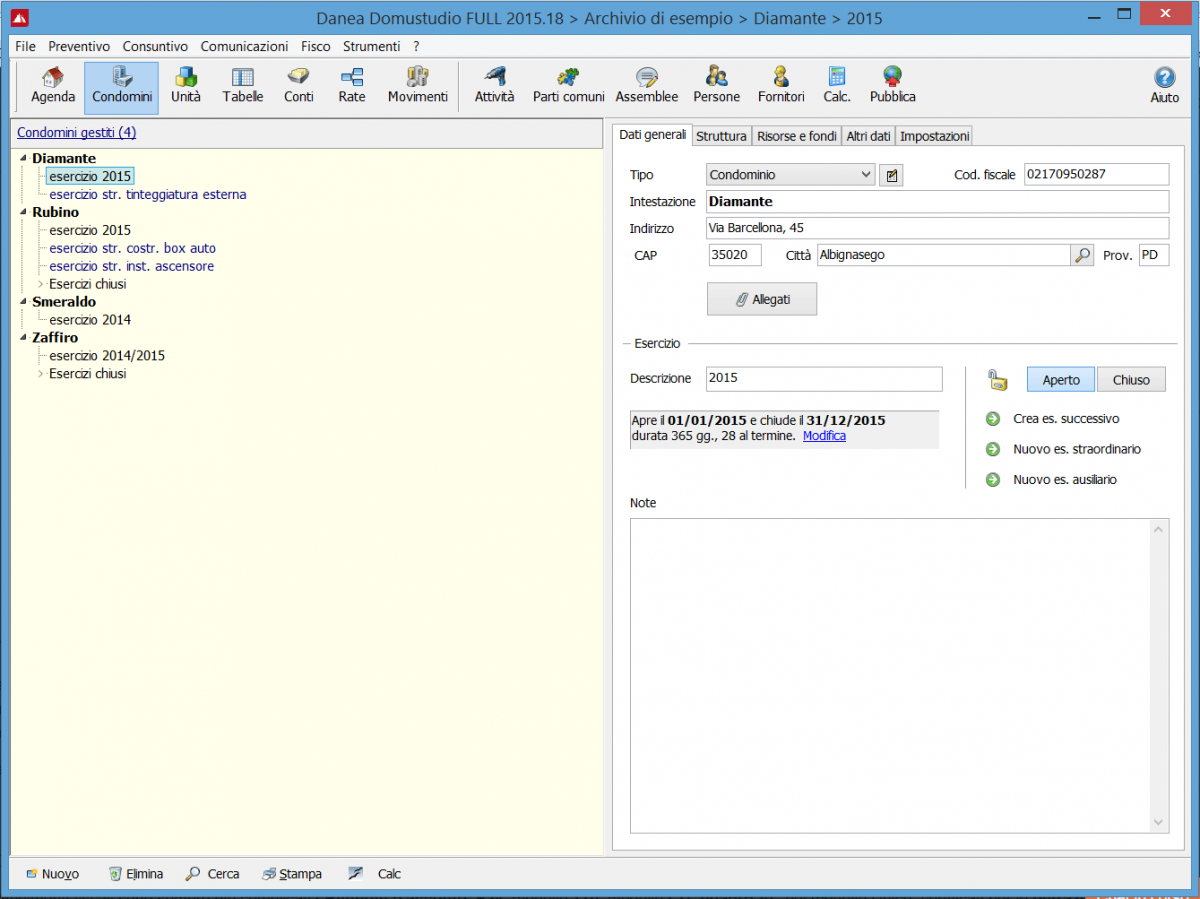The image size is (1200, 899).
Task: Open the Movimenti toolbar icon
Action: tap(418, 86)
